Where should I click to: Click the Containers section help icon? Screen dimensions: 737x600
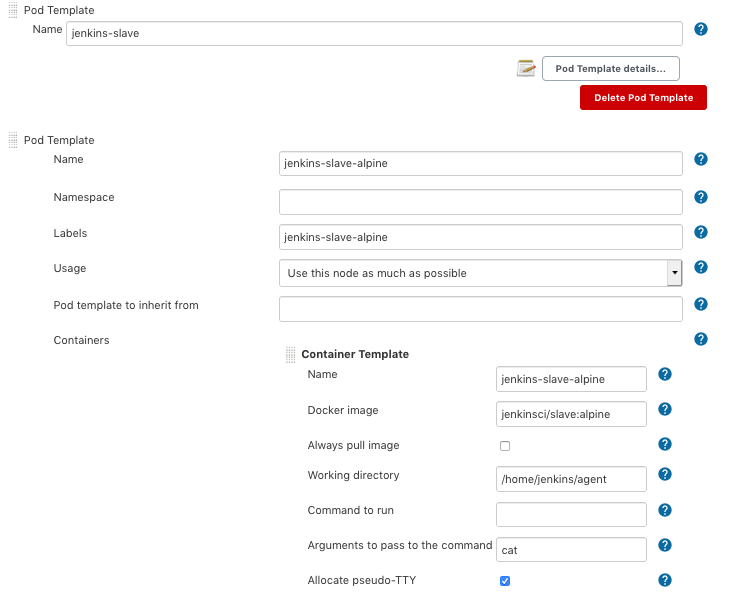point(700,339)
